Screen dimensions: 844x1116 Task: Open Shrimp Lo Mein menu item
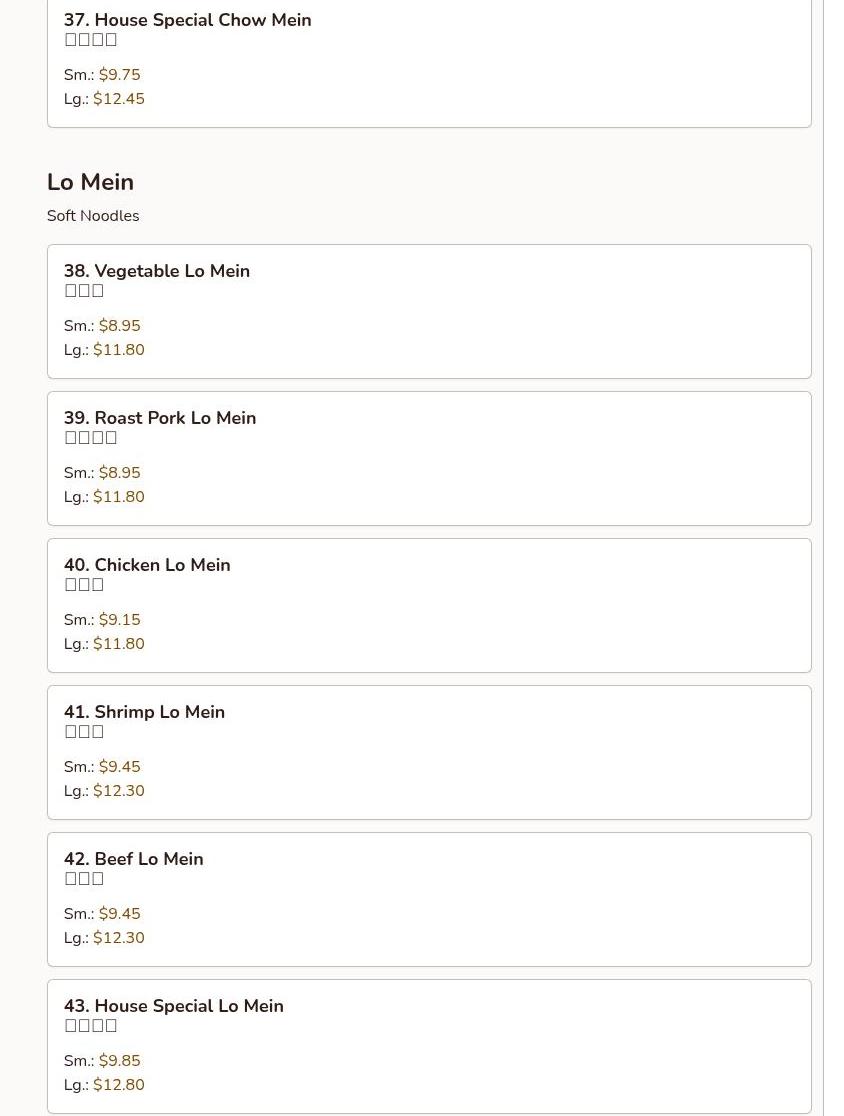click(144, 712)
